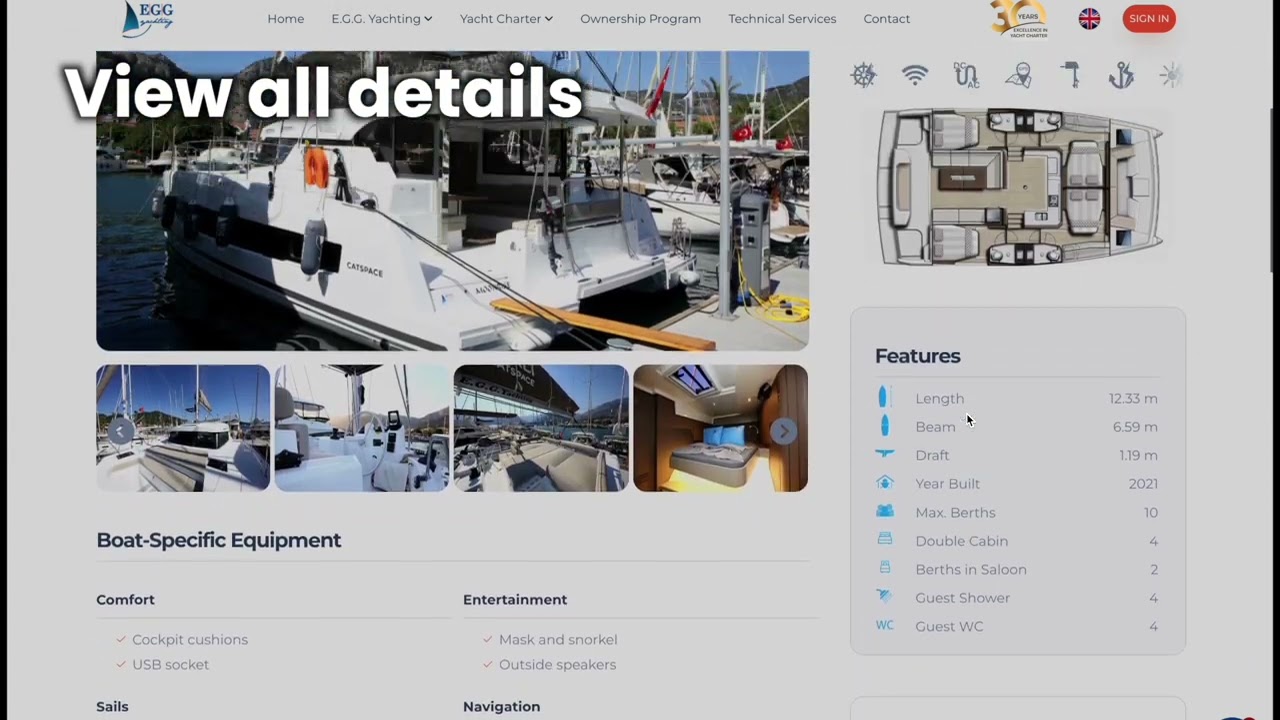1280x720 pixels.
Task: Go to the Contact page
Action: click(887, 19)
